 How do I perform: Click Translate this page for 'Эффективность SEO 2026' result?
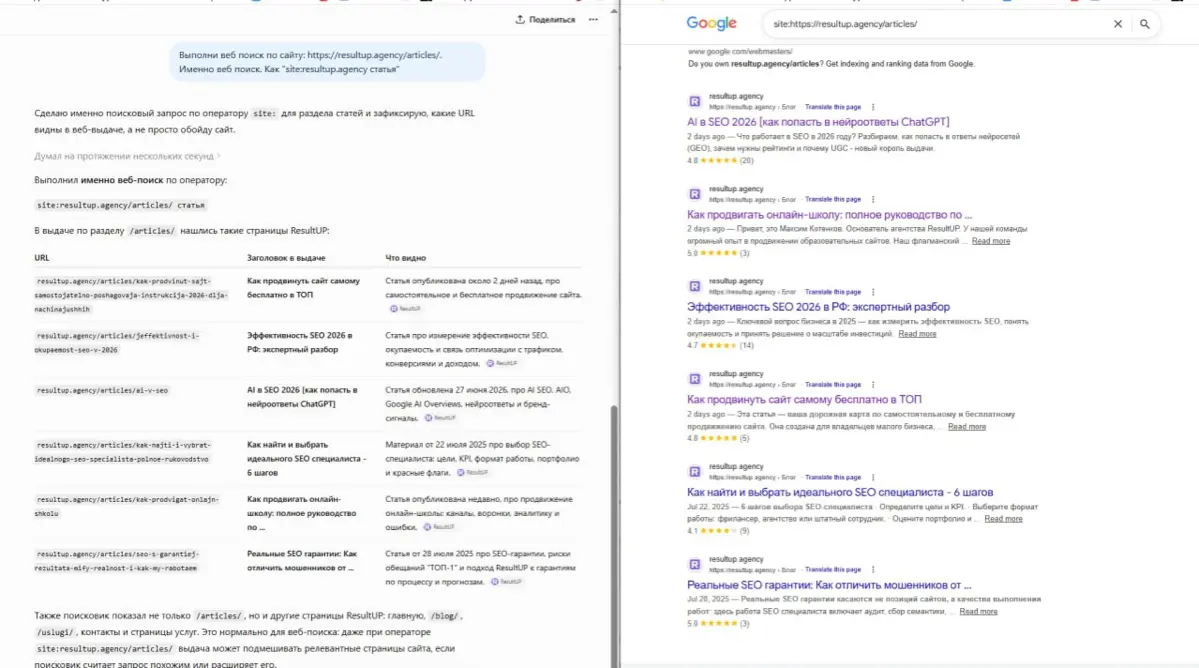tap(833, 292)
